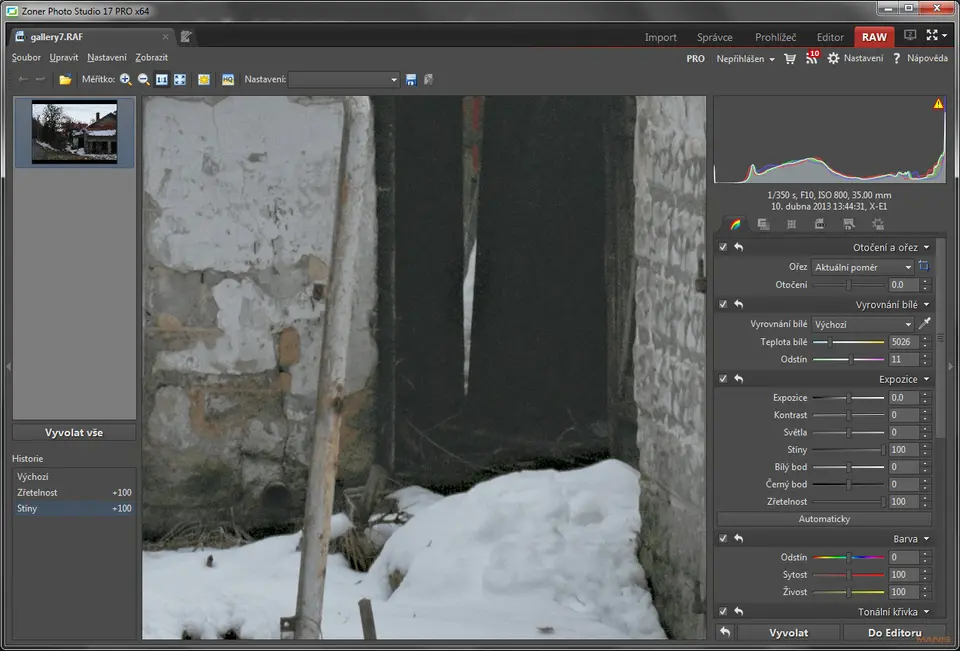The image size is (960, 651).
Task: Click the crop tool icon beside Ořez
Action: (x=924, y=267)
